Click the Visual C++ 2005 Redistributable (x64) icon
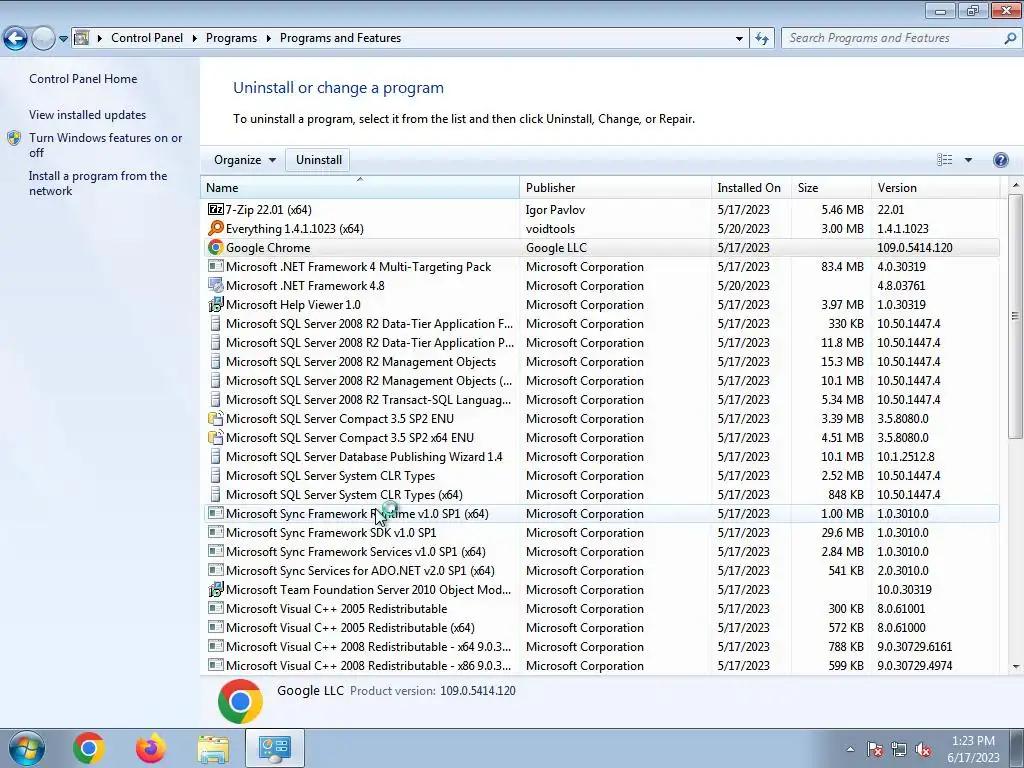The image size is (1024, 768). (216, 628)
